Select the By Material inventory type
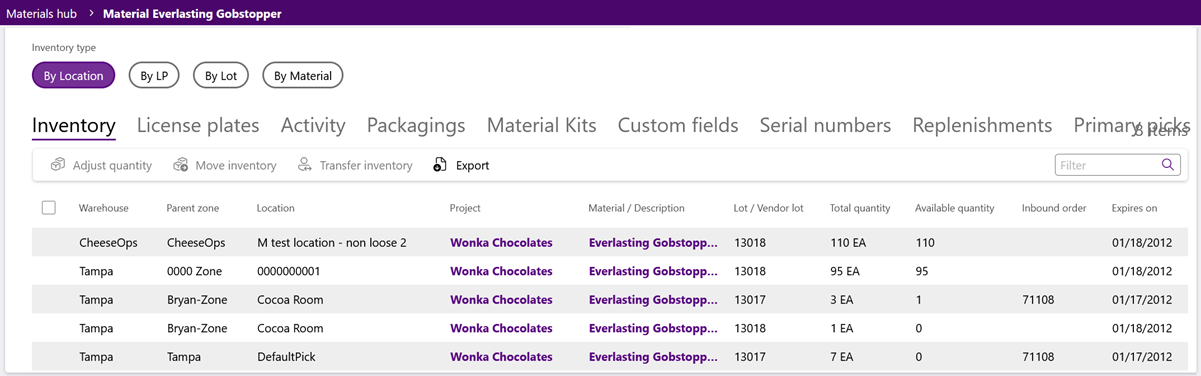 [303, 75]
